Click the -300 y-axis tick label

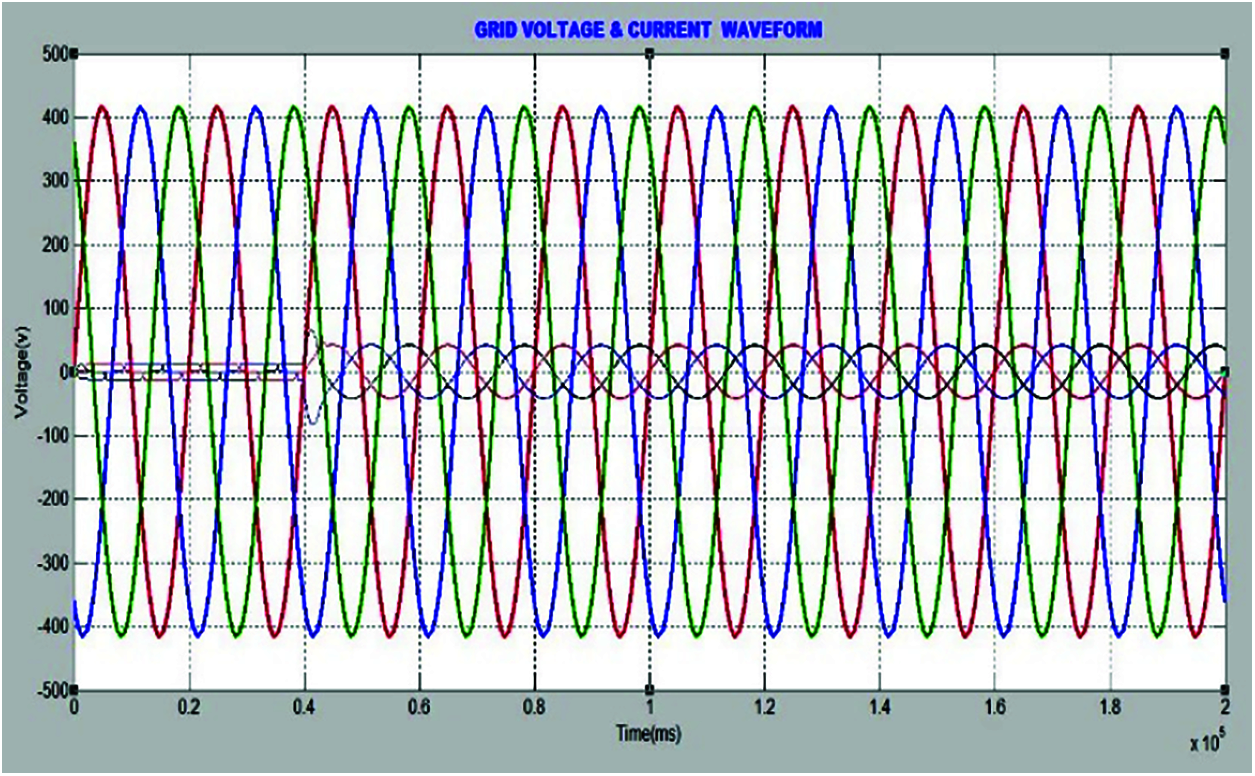click(x=48, y=563)
